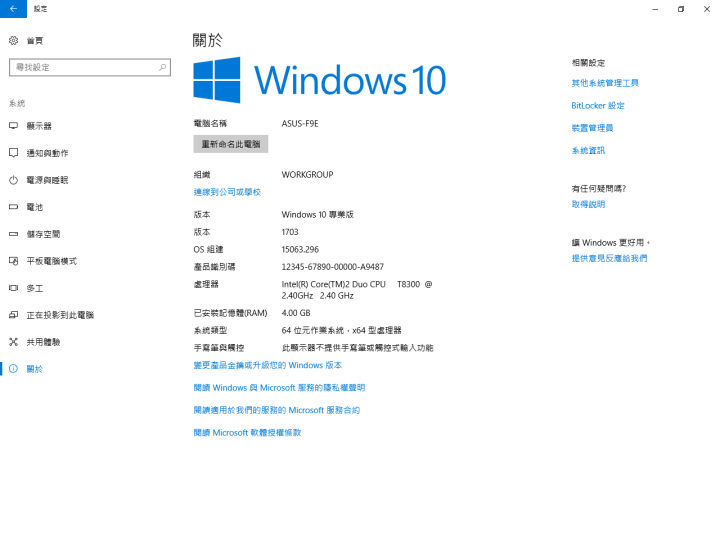Click the 64 位元作業系統 system type text
This screenshot has width=720, height=552.
point(341,330)
